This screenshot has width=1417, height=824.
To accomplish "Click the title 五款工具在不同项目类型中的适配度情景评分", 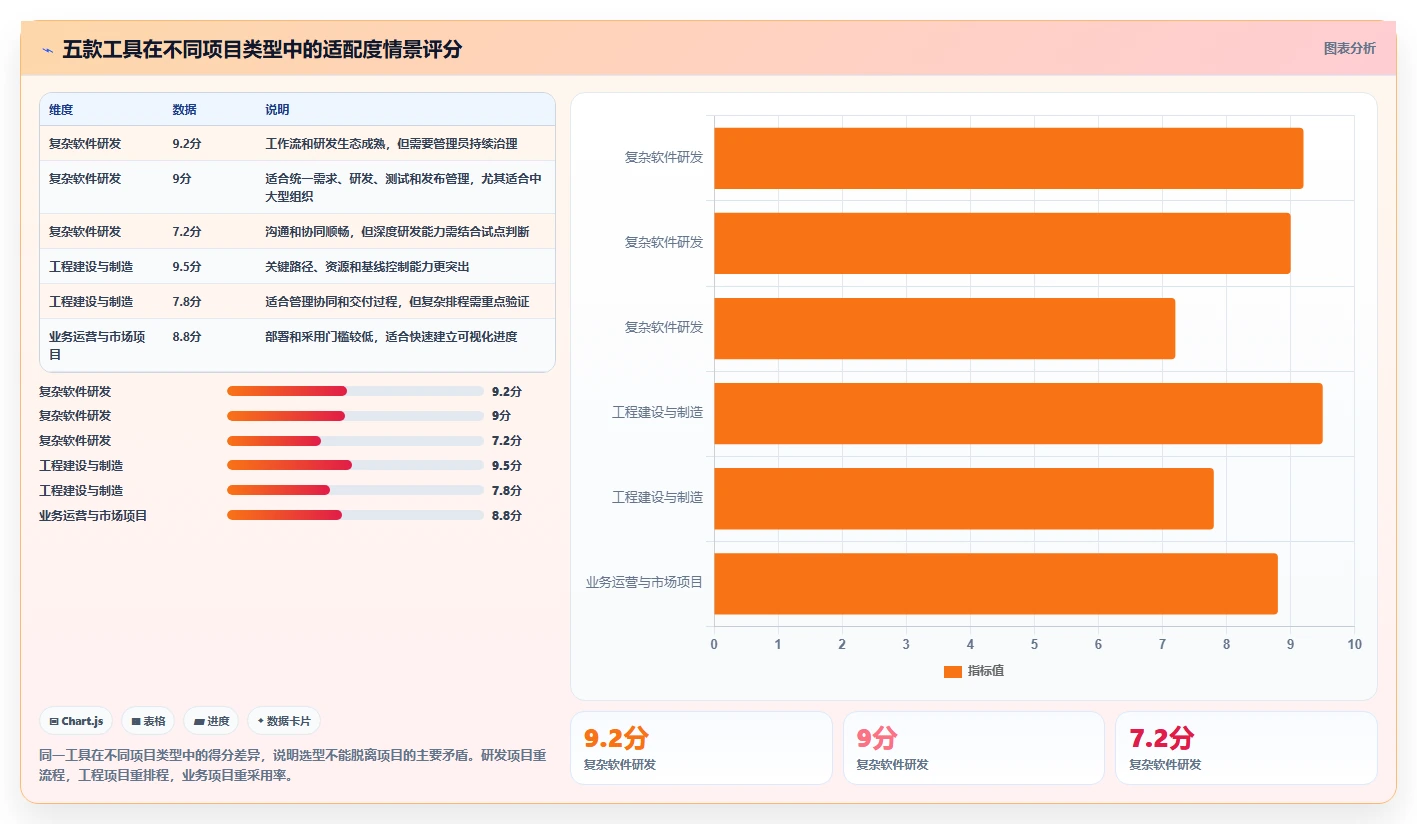I will [x=262, y=49].
